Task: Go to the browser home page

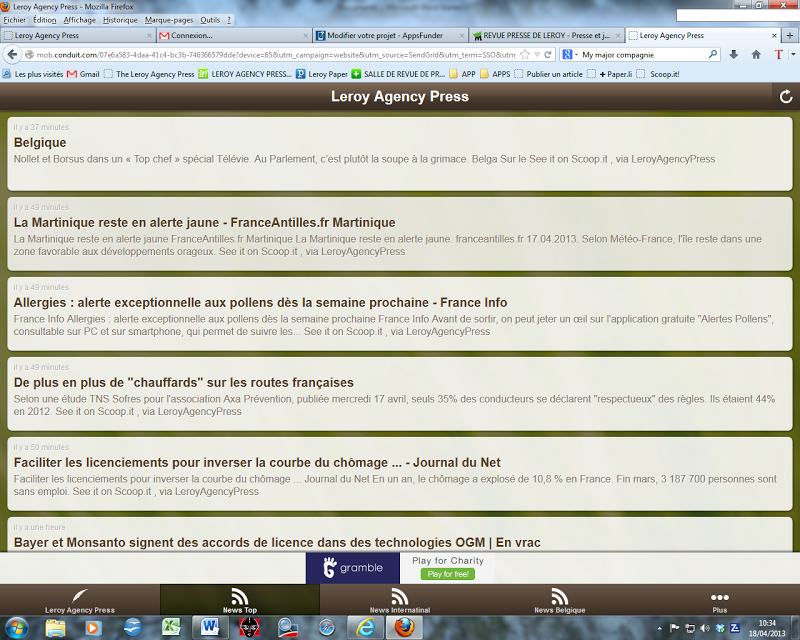Action: [x=756, y=55]
